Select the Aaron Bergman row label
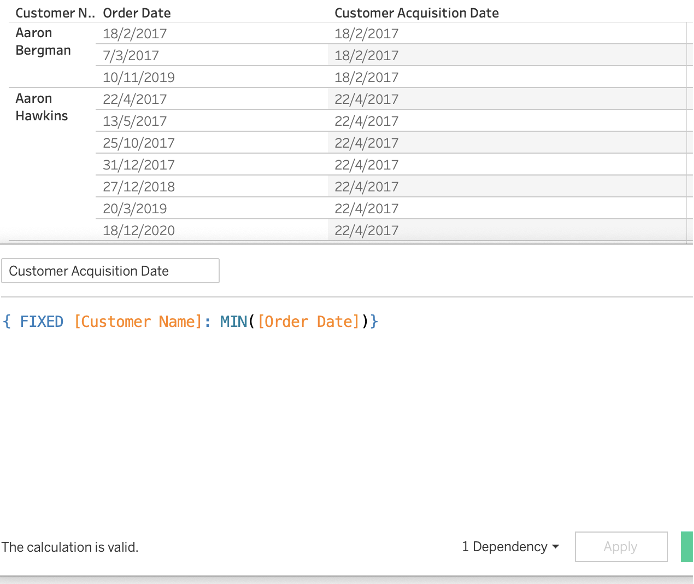Screen dimensions: 694x584 pyautogui.click(x=43, y=42)
